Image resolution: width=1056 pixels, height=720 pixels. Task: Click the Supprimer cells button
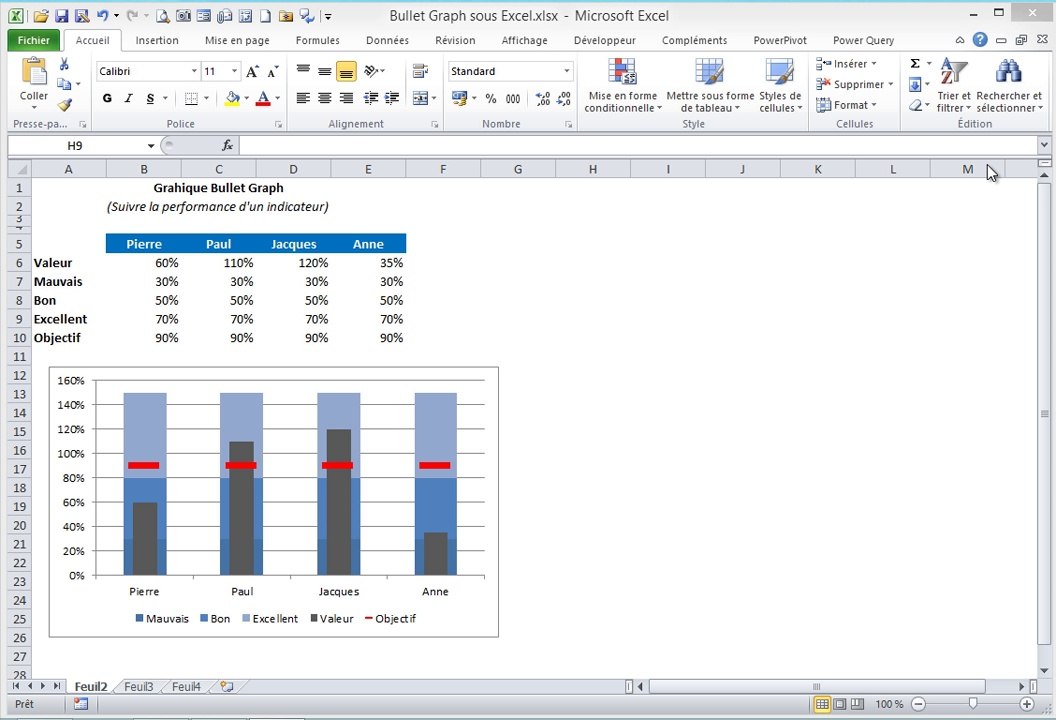(855, 84)
